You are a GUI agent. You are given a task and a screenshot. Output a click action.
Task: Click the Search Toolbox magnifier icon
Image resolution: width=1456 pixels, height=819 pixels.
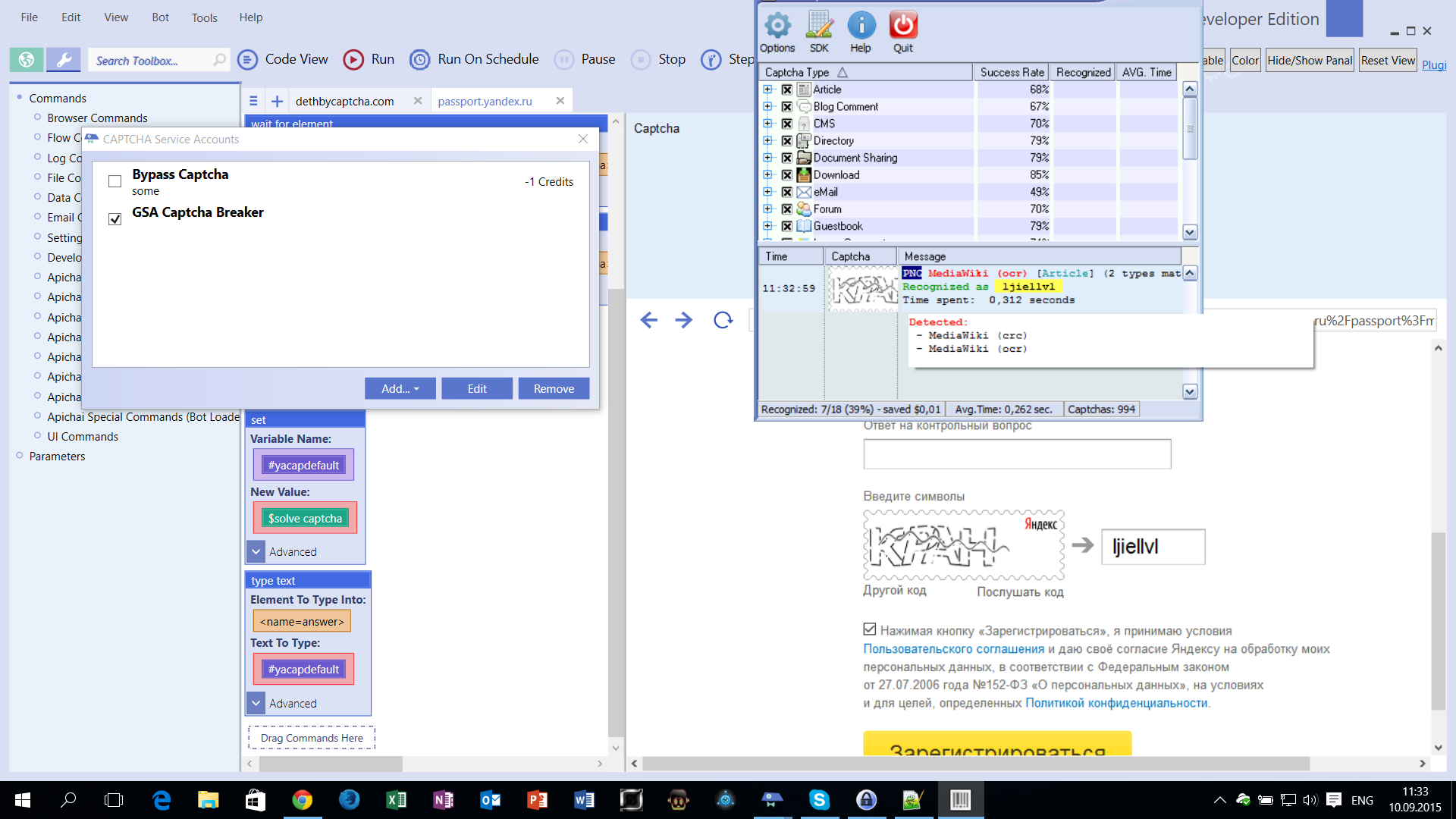tap(219, 60)
